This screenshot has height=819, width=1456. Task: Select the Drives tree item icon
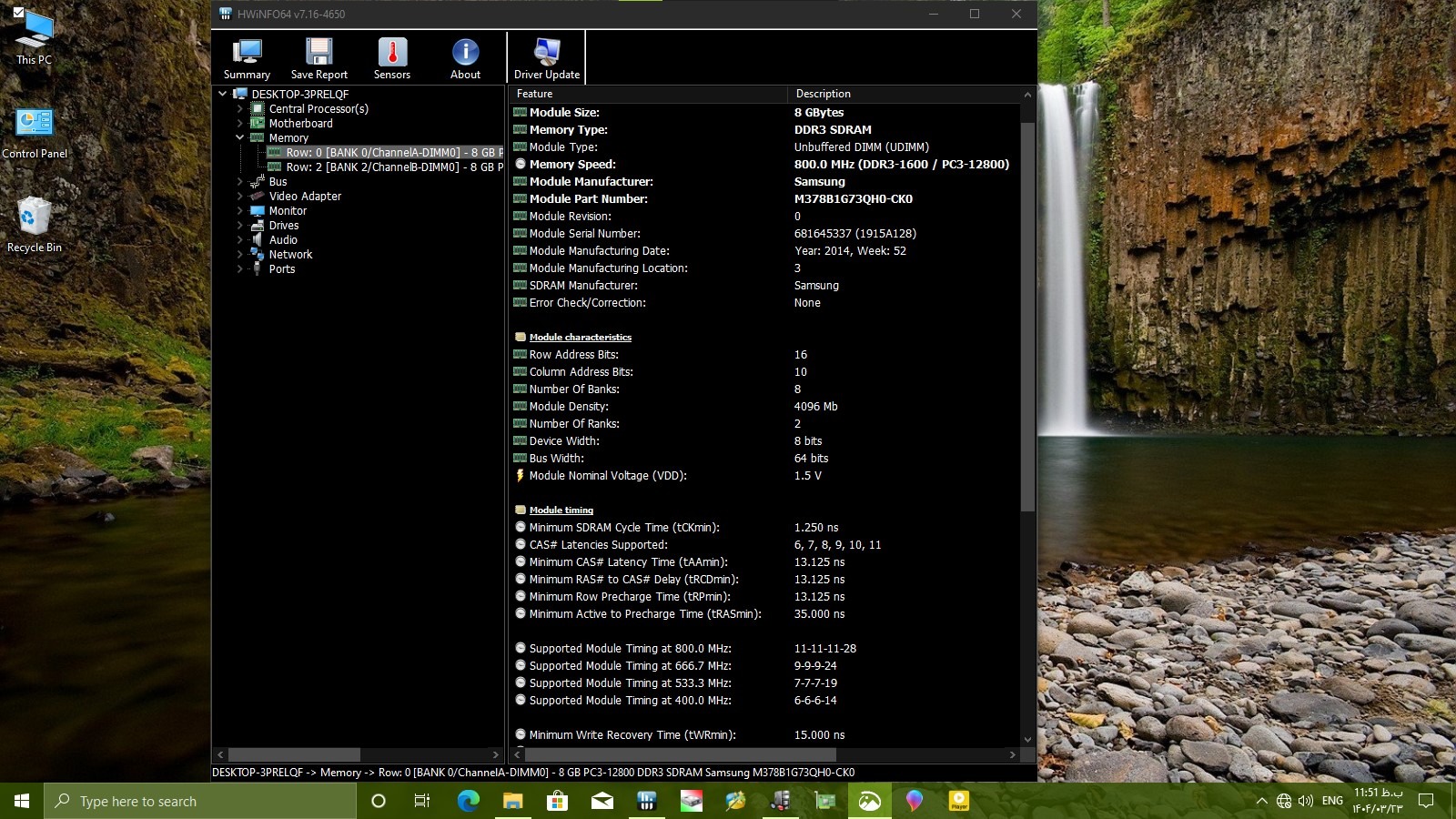(x=258, y=226)
